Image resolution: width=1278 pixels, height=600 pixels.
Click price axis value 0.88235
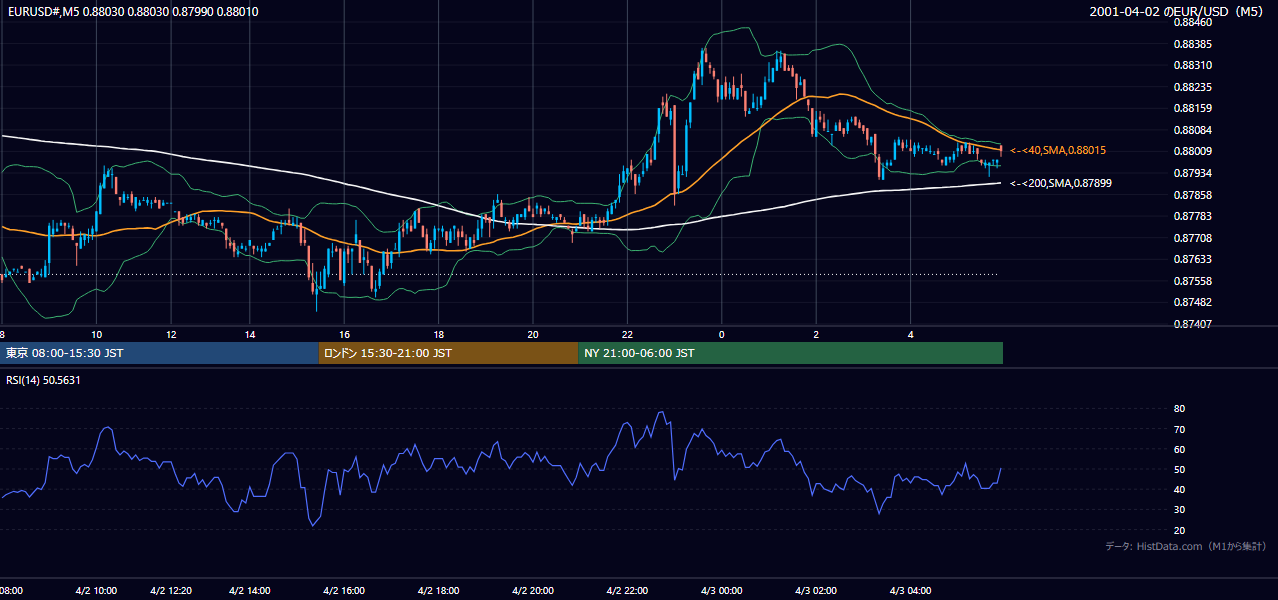(1193, 87)
